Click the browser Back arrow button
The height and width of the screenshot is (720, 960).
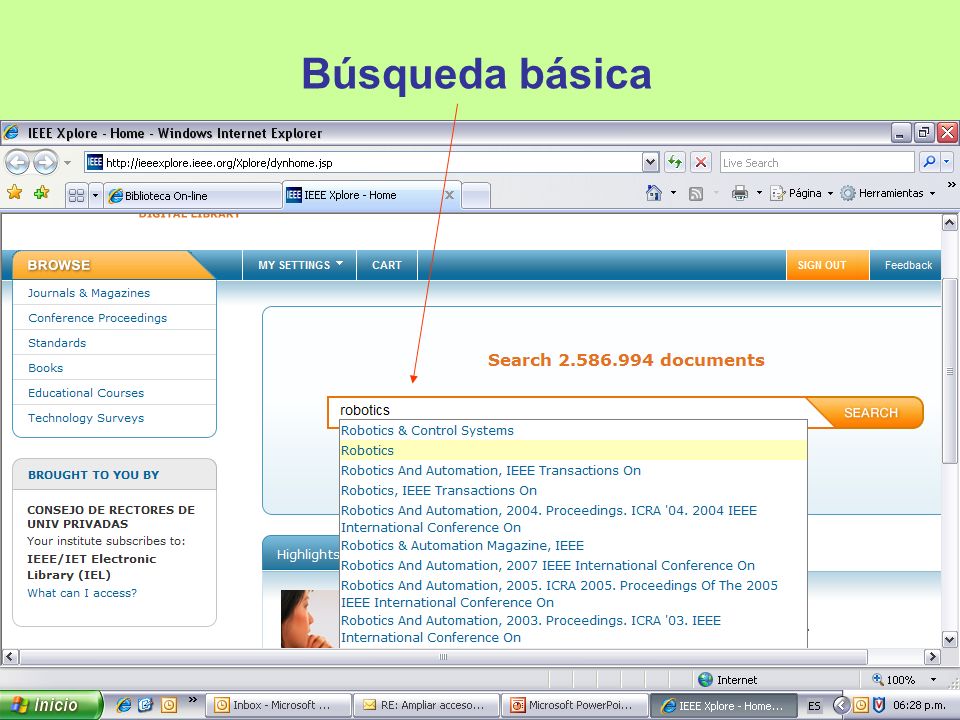click(17, 162)
